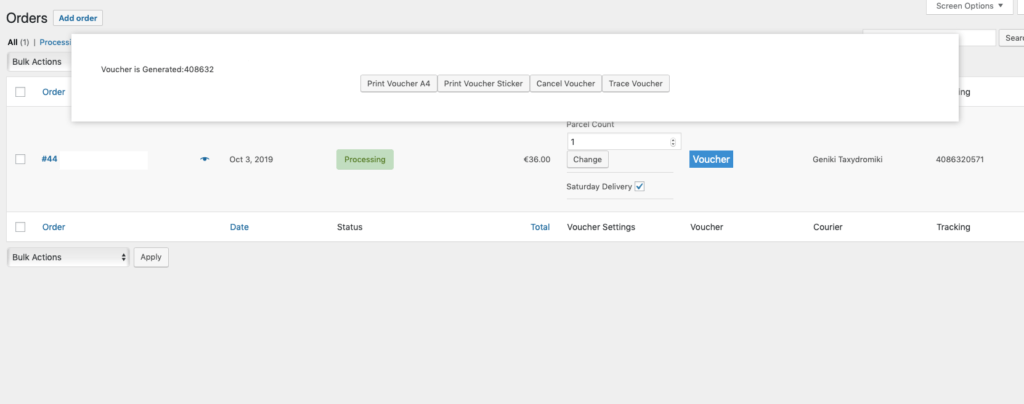Image resolution: width=1024 pixels, height=404 pixels.
Task: Click Print Voucher Sticker button
Action: click(x=483, y=84)
